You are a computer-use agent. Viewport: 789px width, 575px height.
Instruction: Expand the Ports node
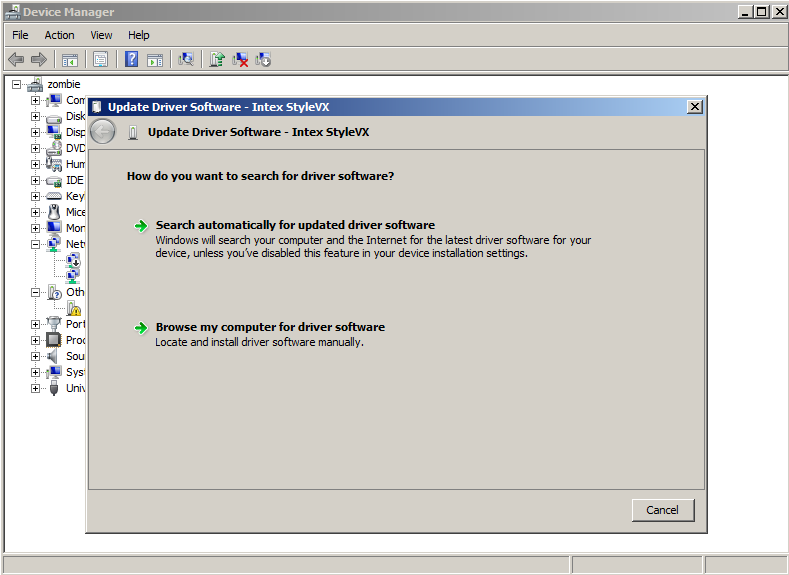35,324
